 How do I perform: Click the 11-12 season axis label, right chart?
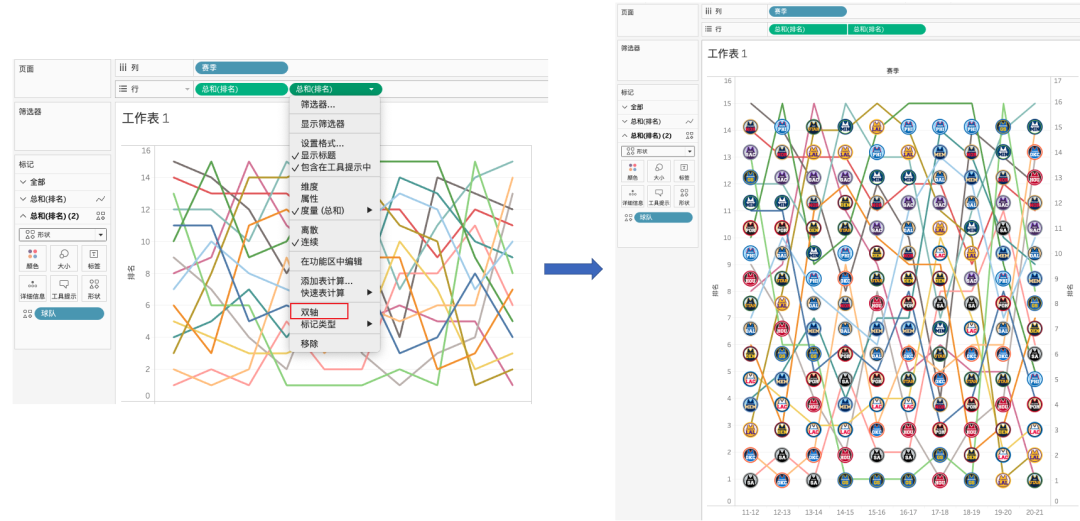point(751,512)
